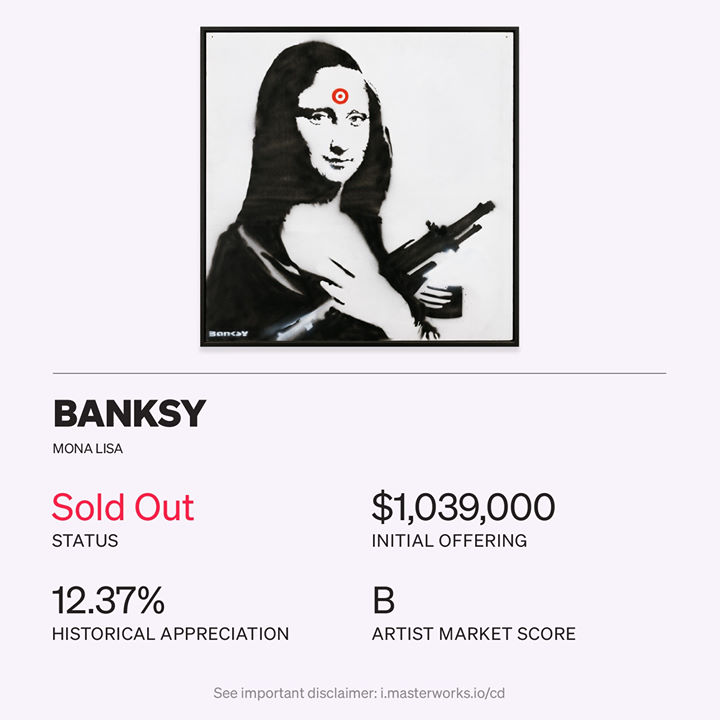Click the ARTIST MARKET SCORE label
Screen dimensions: 720x720
coord(473,634)
